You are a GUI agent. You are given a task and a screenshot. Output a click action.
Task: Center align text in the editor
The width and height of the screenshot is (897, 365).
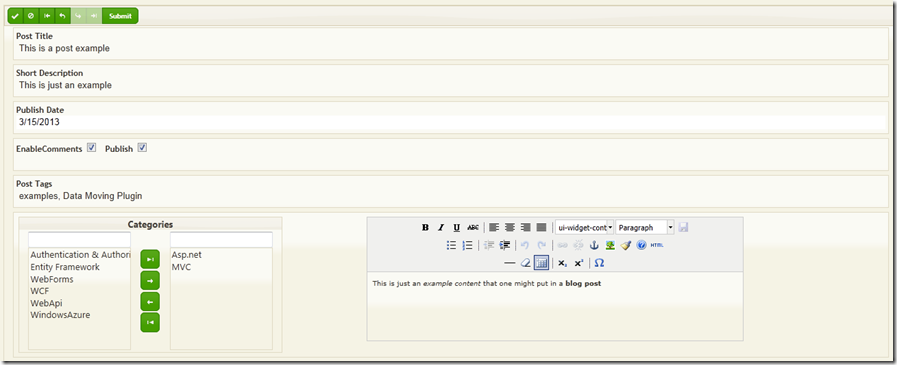point(510,228)
